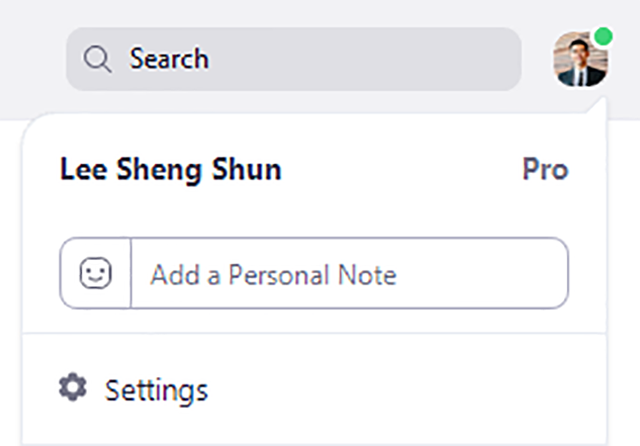This screenshot has height=446, width=640.
Task: Click the Settings gear icon
Action: tap(72, 387)
